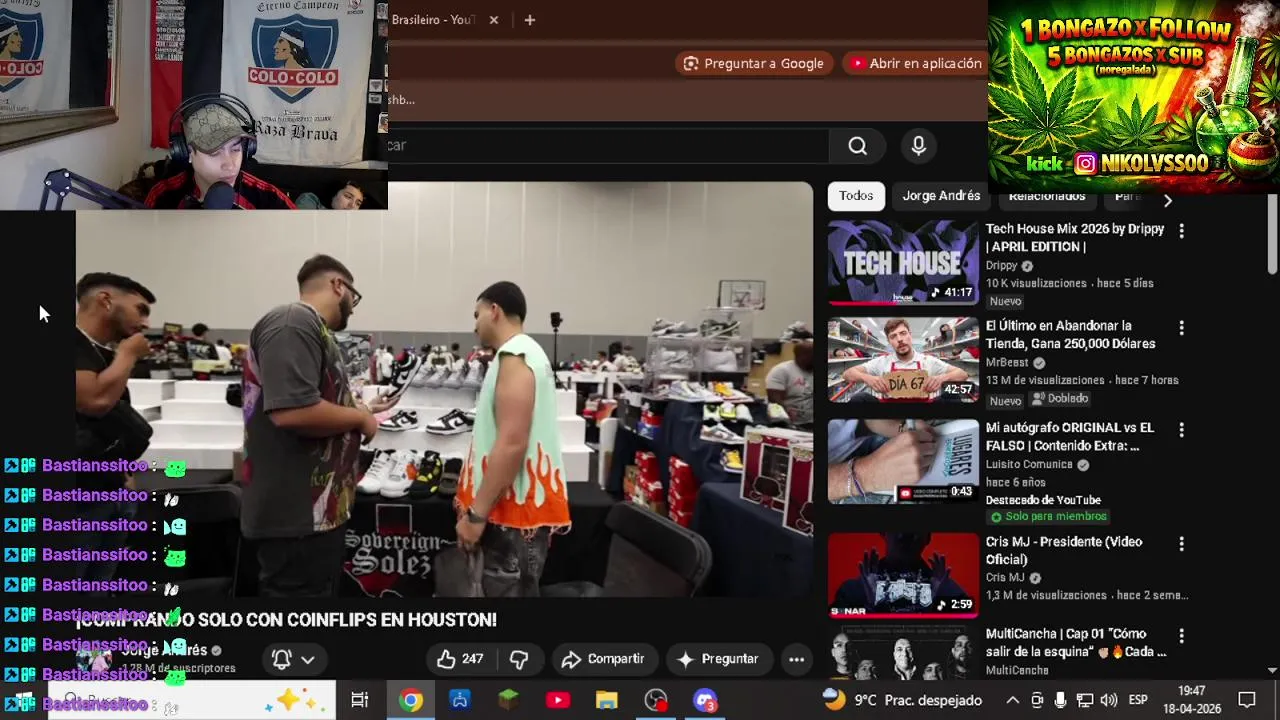
Task: Open the Windows notification center icon
Action: pyautogui.click(x=1247, y=700)
